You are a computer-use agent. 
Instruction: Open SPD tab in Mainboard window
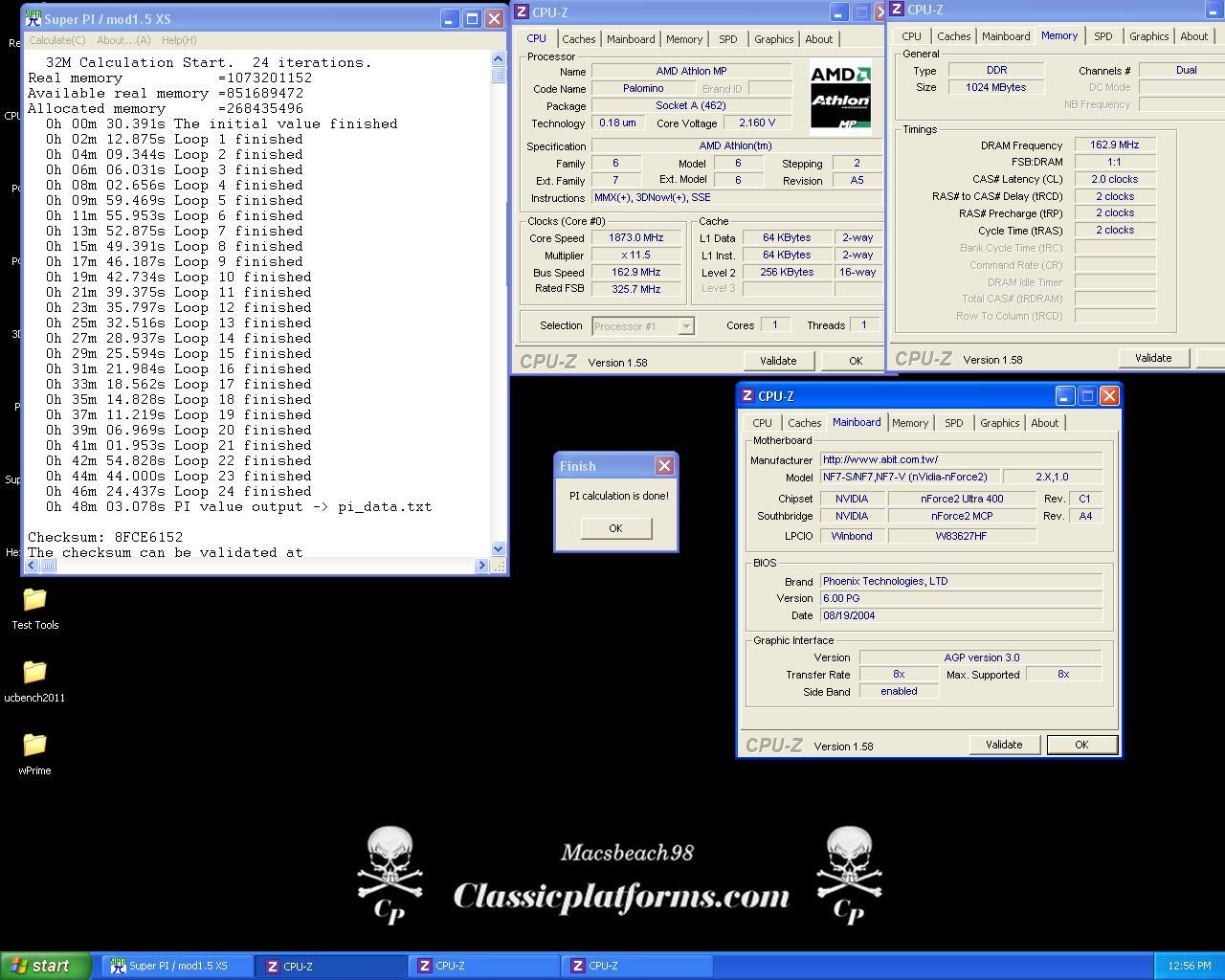(x=954, y=423)
